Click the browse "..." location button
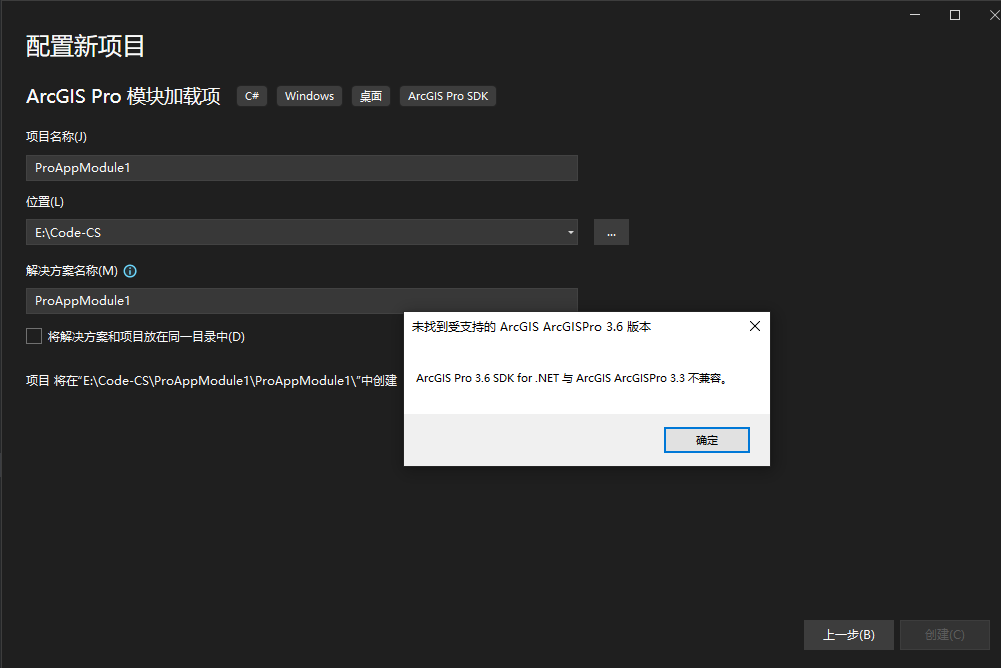Image resolution: width=1001 pixels, height=668 pixels. pos(611,232)
